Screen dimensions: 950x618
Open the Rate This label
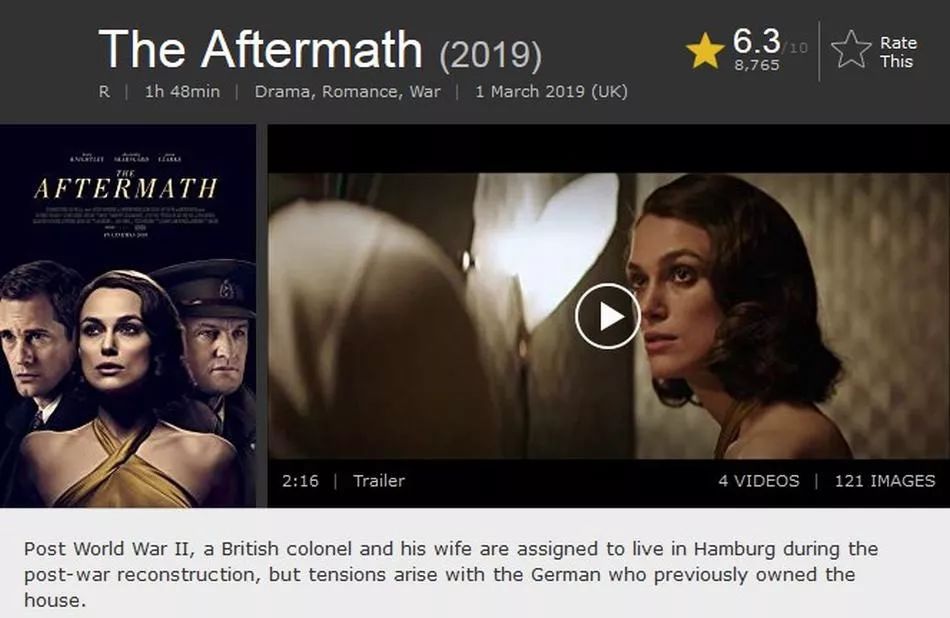click(898, 52)
